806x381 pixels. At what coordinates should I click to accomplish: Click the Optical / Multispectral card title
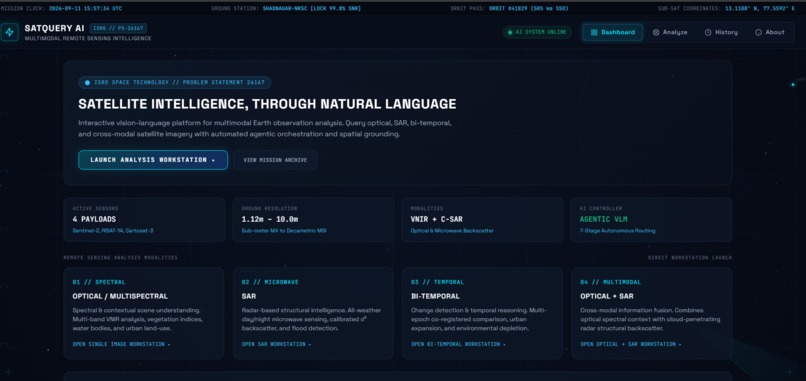[120, 296]
